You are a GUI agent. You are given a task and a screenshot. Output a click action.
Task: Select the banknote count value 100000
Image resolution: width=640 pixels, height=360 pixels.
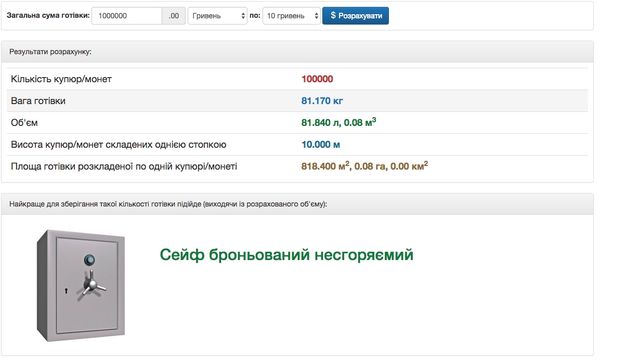317,79
